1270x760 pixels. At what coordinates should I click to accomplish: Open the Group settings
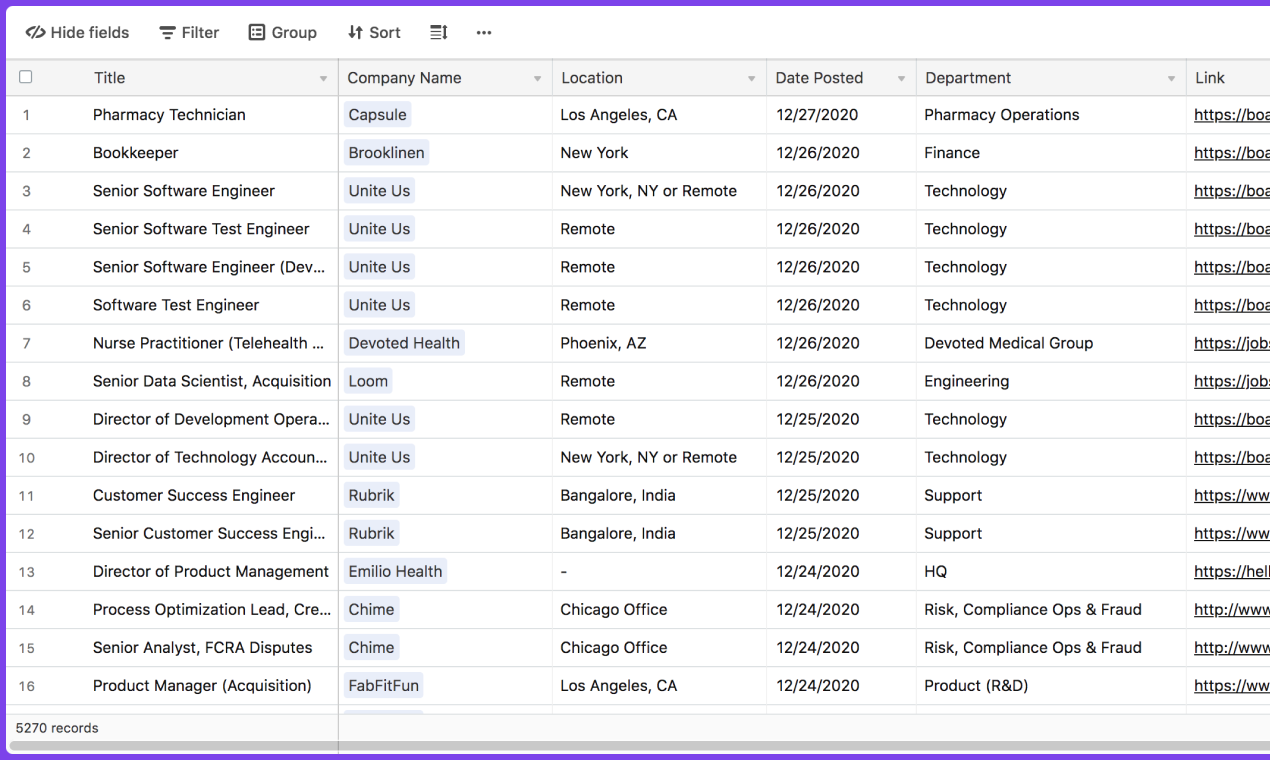(283, 32)
